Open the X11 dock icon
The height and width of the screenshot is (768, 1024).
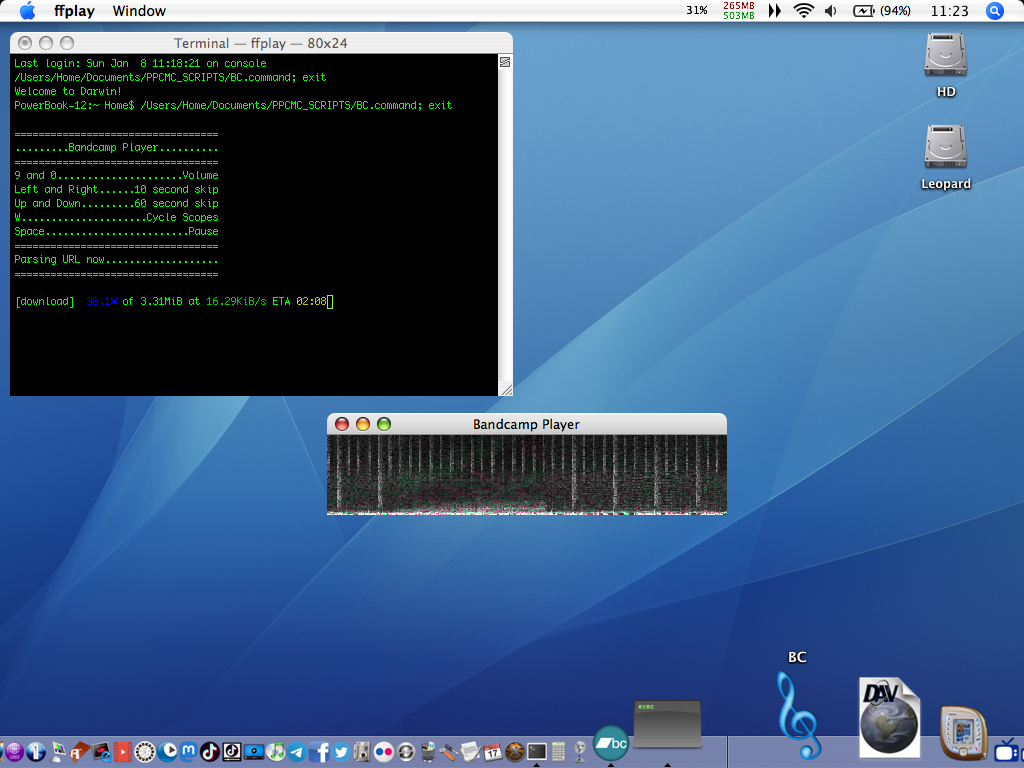(515, 752)
